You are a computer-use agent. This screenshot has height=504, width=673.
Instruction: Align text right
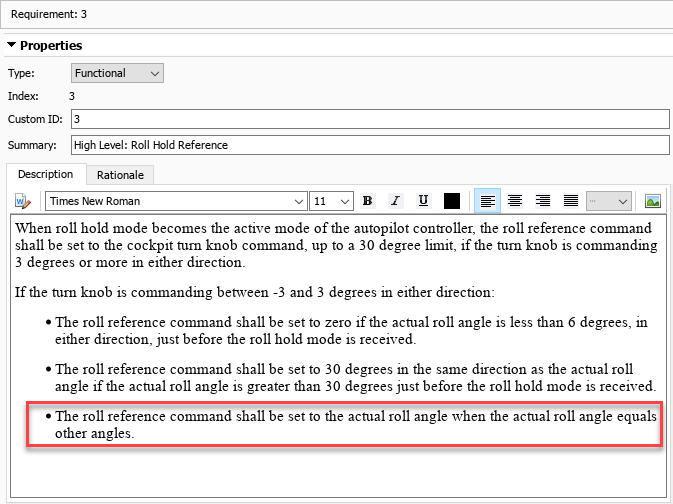click(543, 200)
